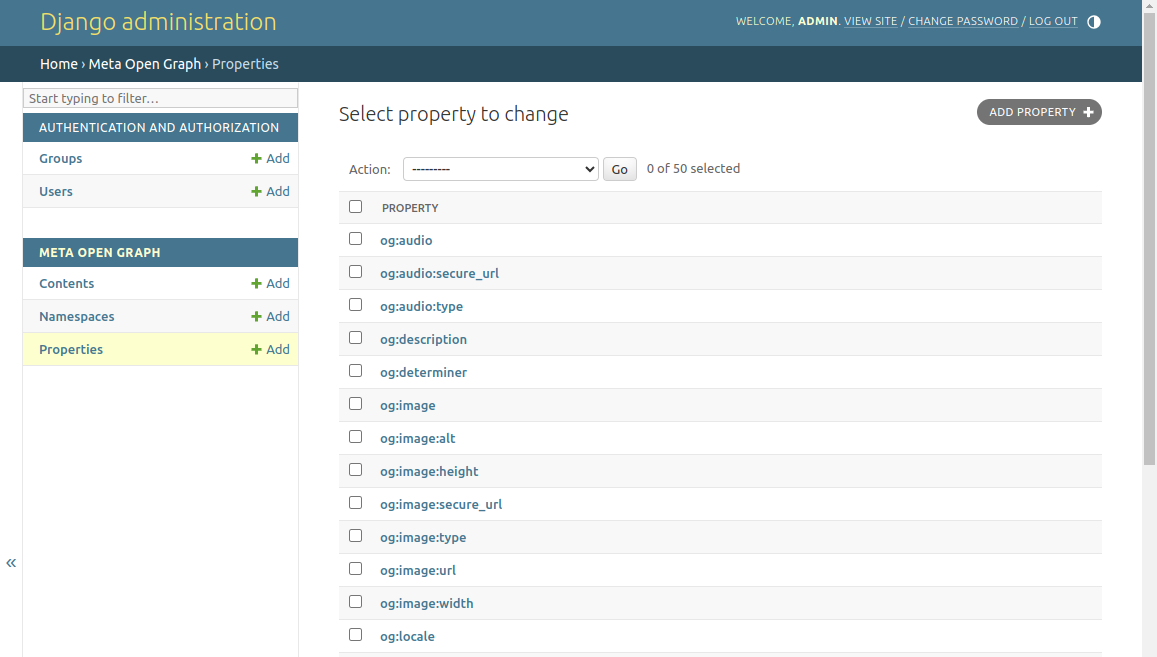Open Home in the breadcrumb
This screenshot has height=657, width=1157.
coord(59,64)
